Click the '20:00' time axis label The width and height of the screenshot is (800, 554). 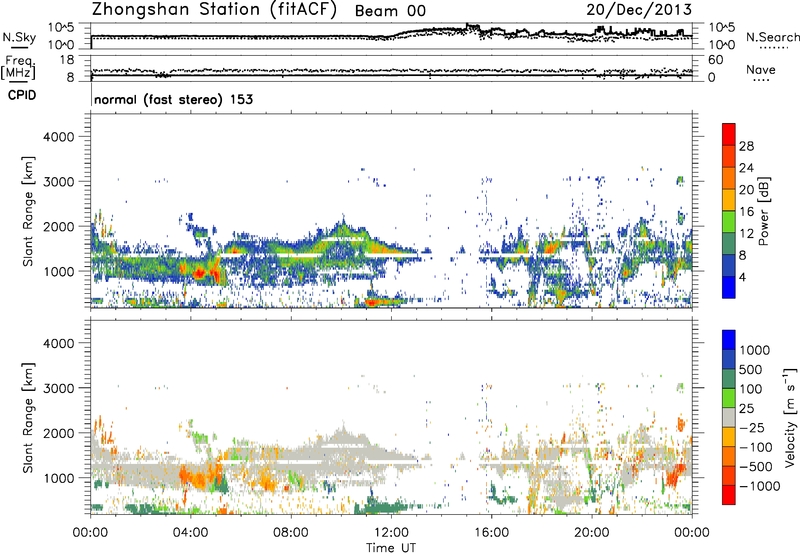(x=591, y=533)
